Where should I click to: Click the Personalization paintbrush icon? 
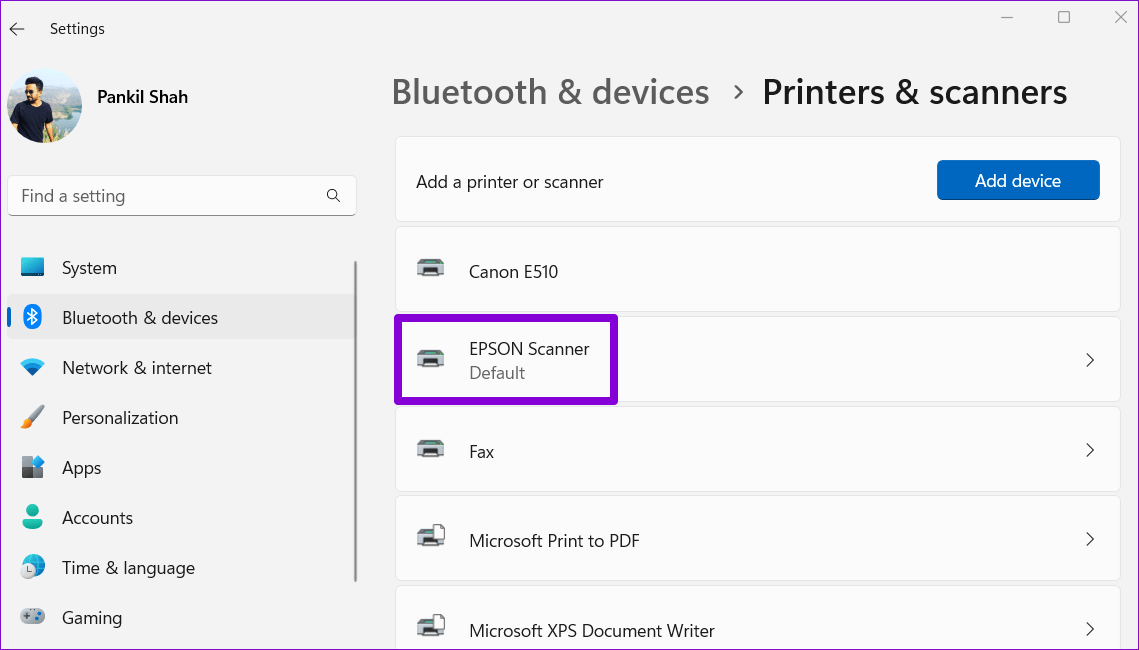tap(33, 418)
